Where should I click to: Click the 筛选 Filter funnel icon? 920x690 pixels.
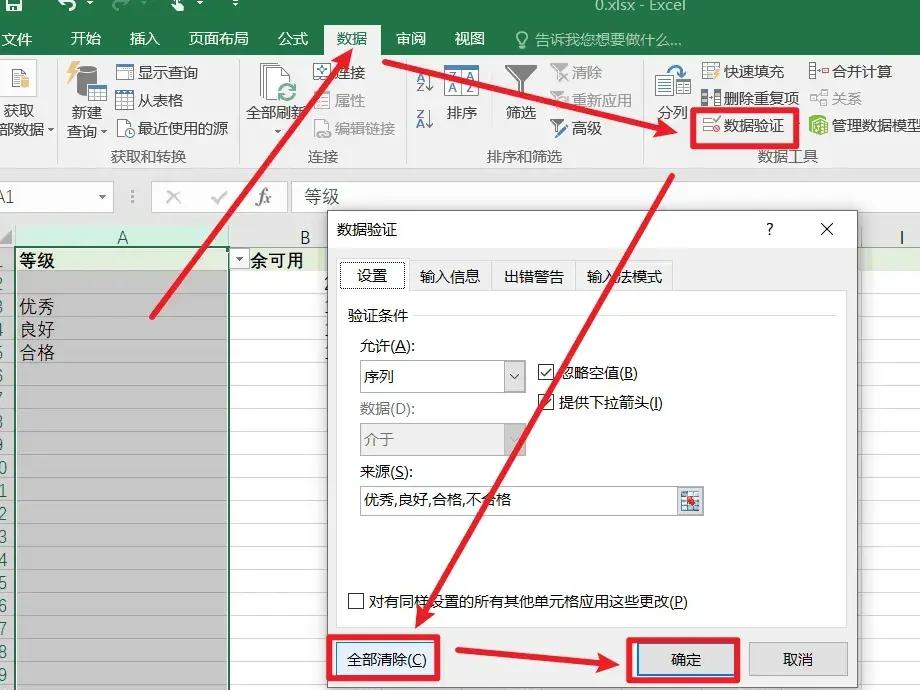pos(520,81)
